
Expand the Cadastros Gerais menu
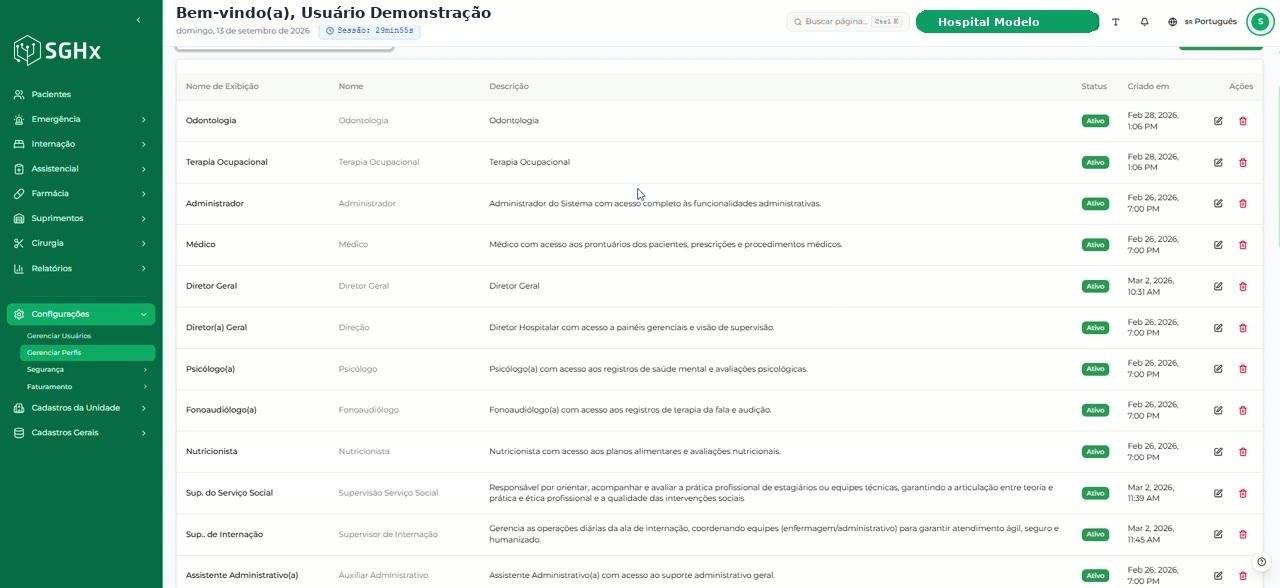81,433
